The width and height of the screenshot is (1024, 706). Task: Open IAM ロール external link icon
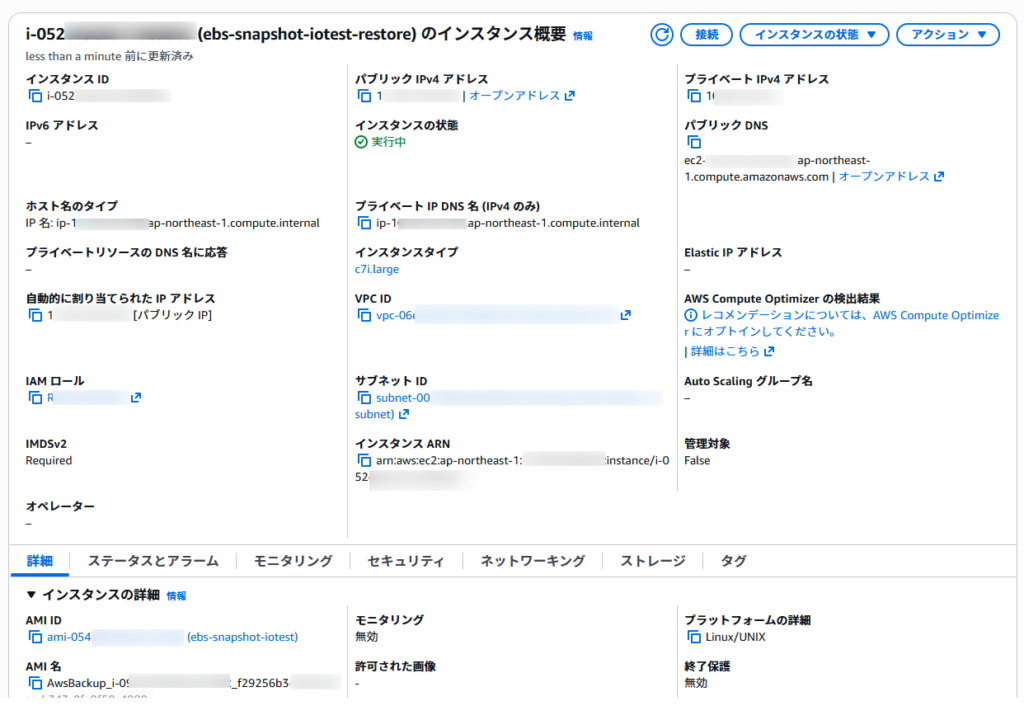(x=136, y=398)
